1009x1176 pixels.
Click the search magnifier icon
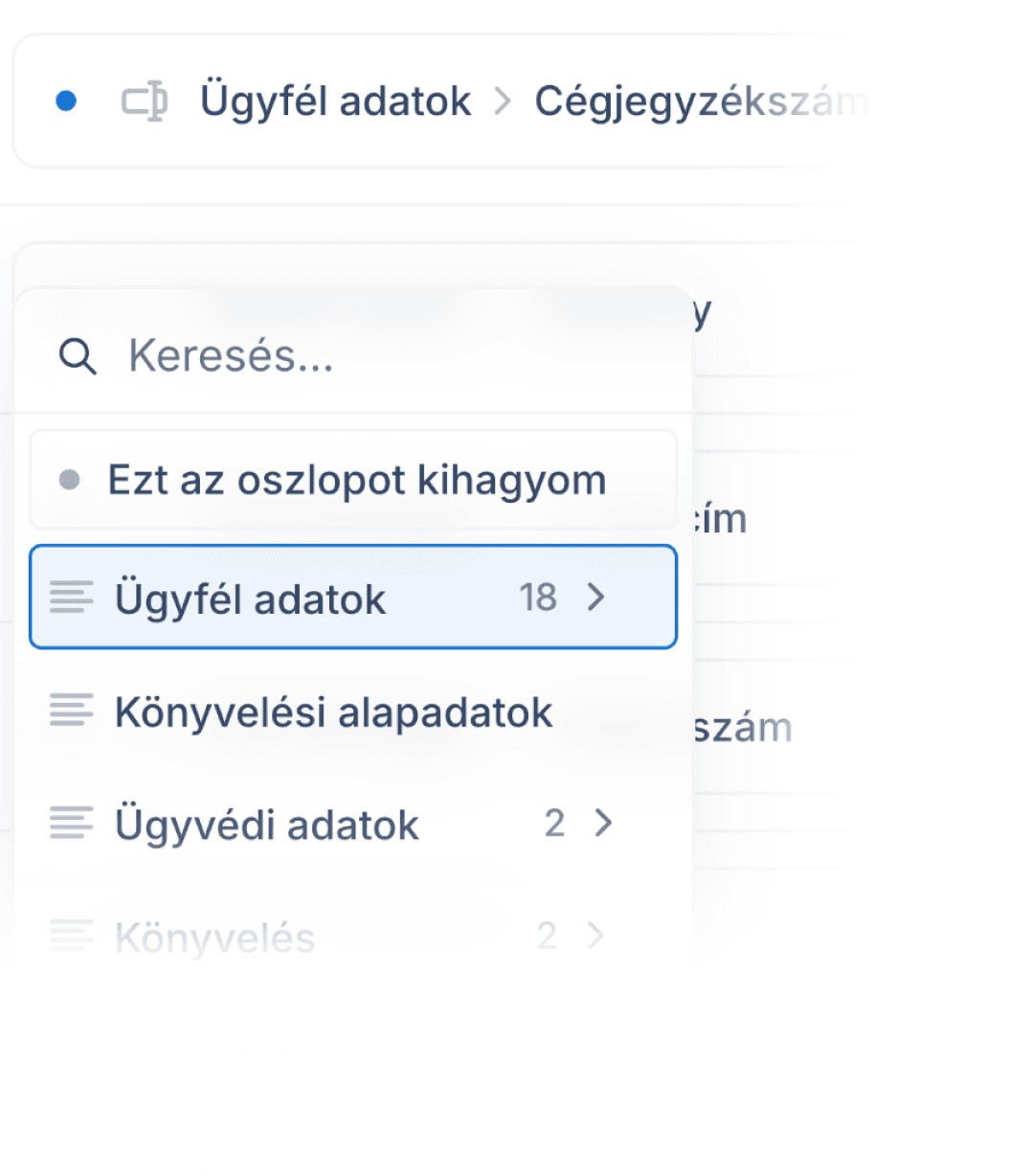point(77,357)
